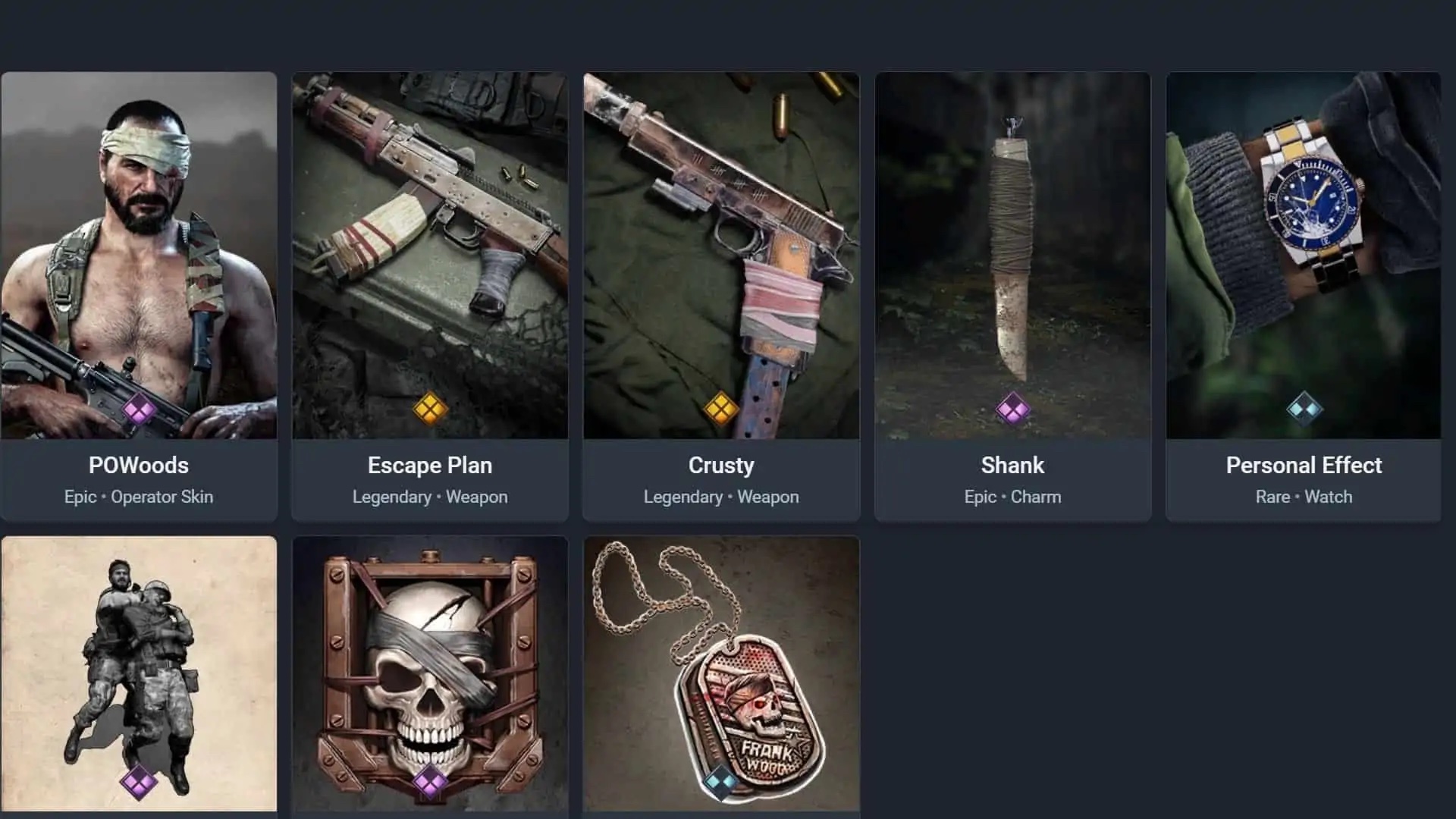Select the Frank Woods dog tag thumbnail
Screen dimensions: 1456x819
click(721, 674)
